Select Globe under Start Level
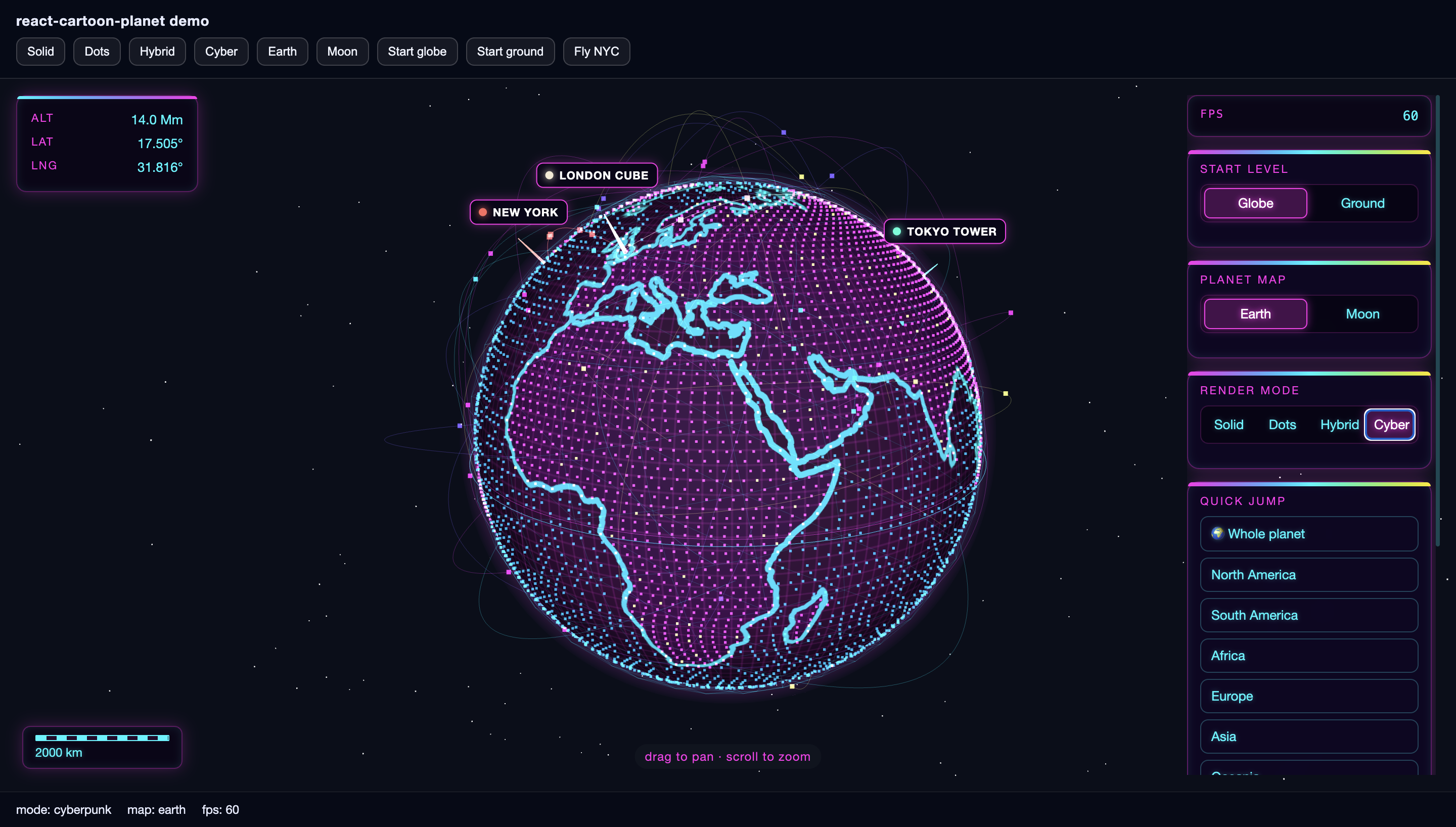This screenshot has width=1456, height=827. pos(1255,203)
